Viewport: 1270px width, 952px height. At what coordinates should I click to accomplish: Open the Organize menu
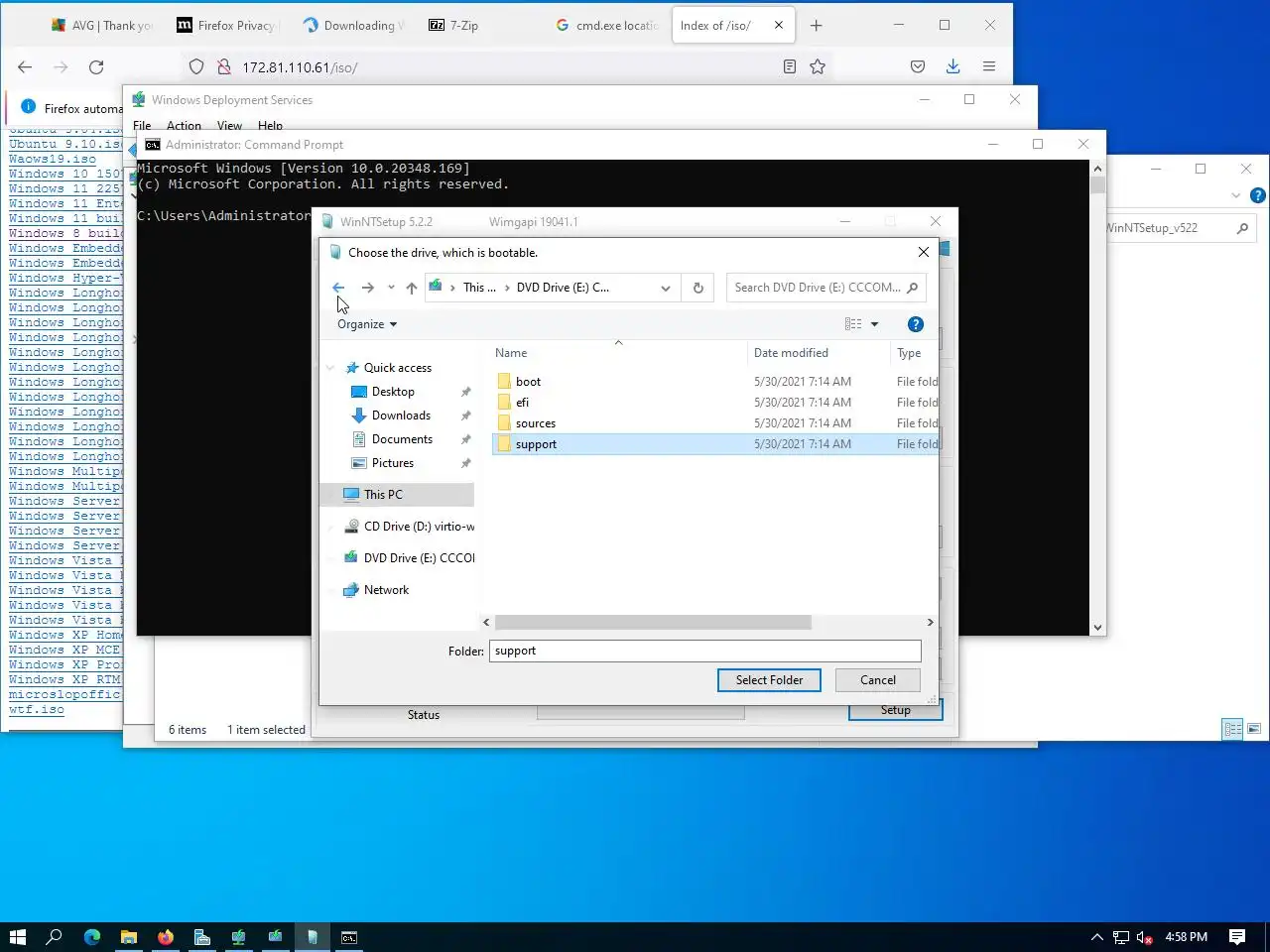coord(367,324)
